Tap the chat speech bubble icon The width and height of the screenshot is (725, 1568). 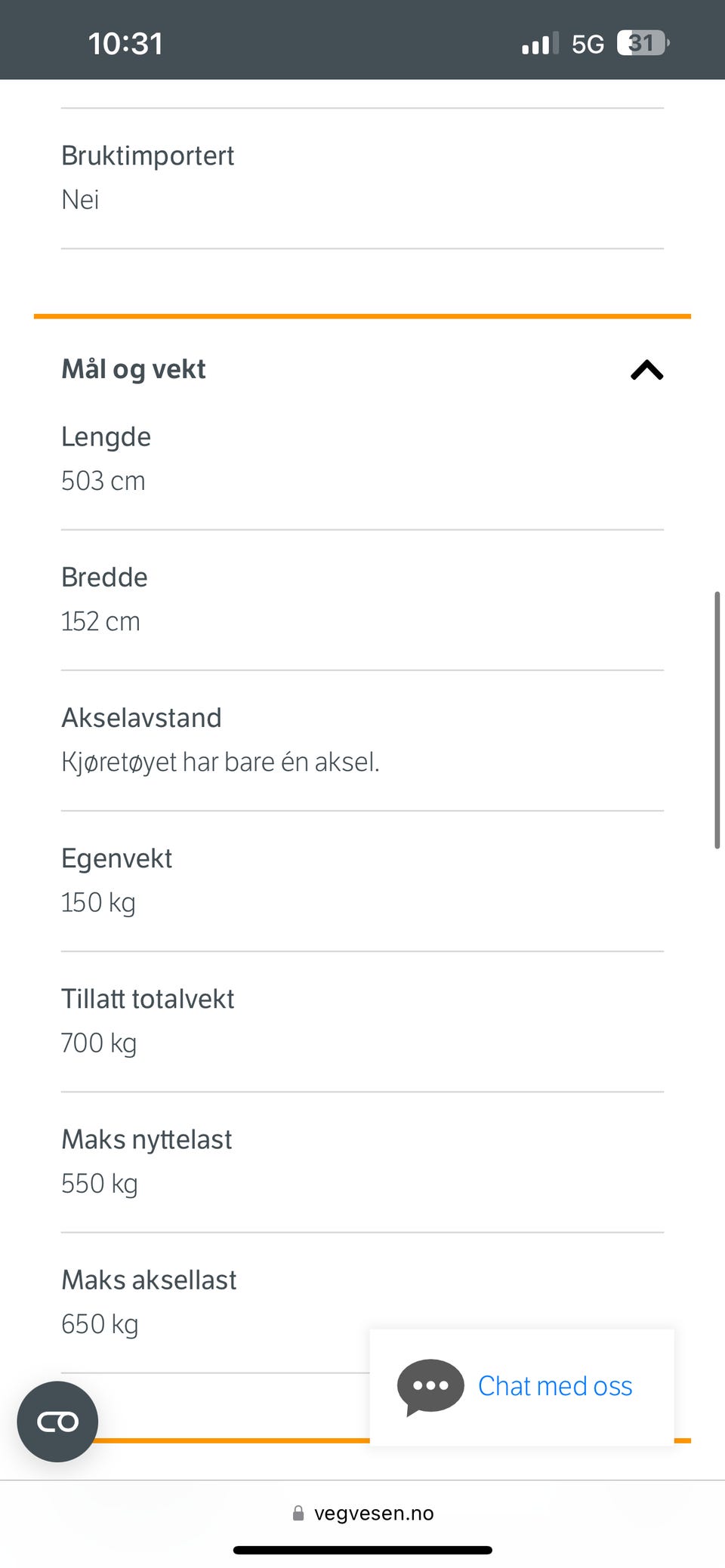click(430, 1386)
